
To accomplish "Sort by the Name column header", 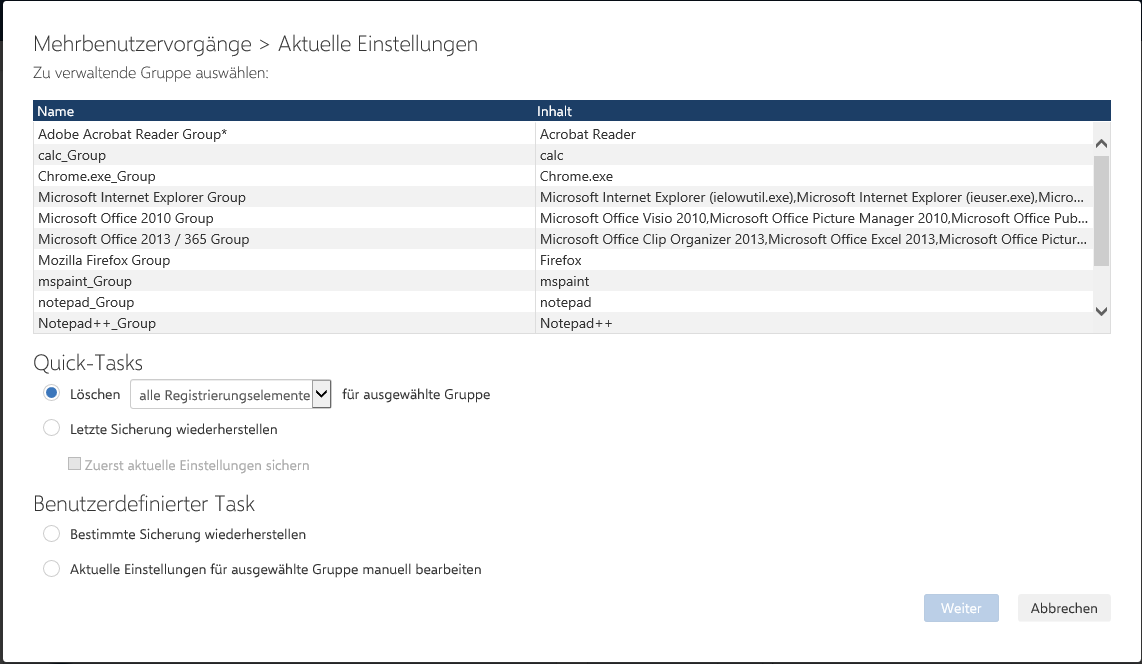I will pos(284,111).
